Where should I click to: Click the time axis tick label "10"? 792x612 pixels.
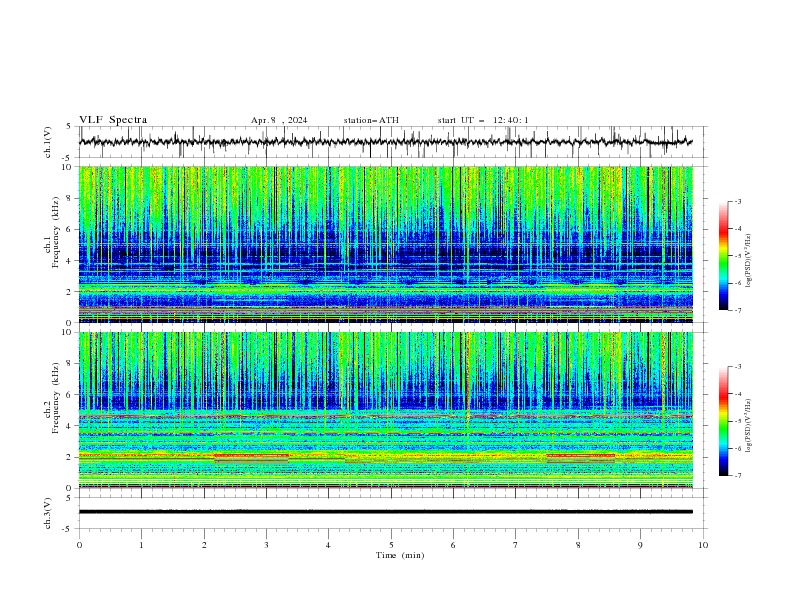pos(703,545)
